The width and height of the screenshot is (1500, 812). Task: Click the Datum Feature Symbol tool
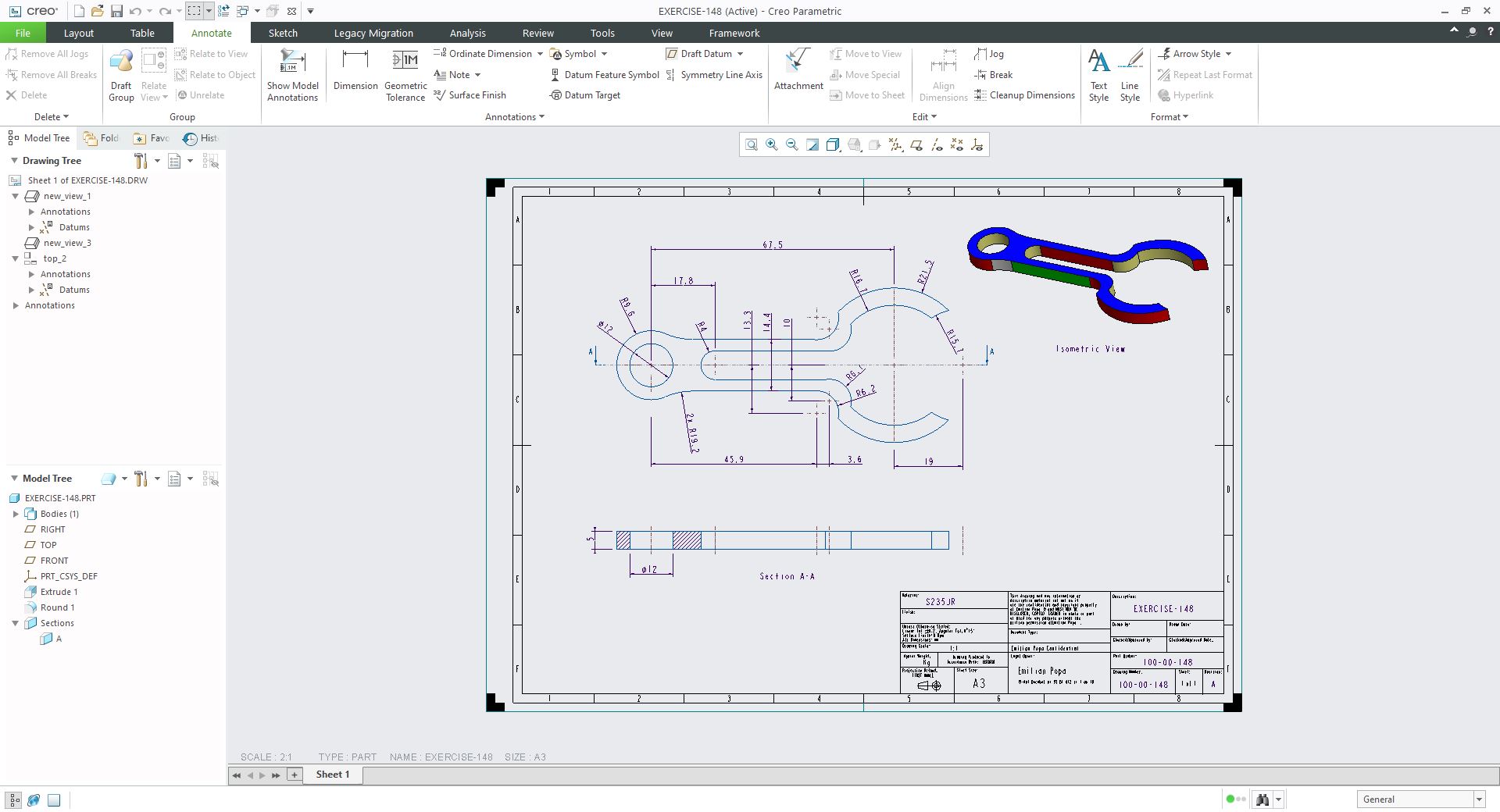pos(605,75)
